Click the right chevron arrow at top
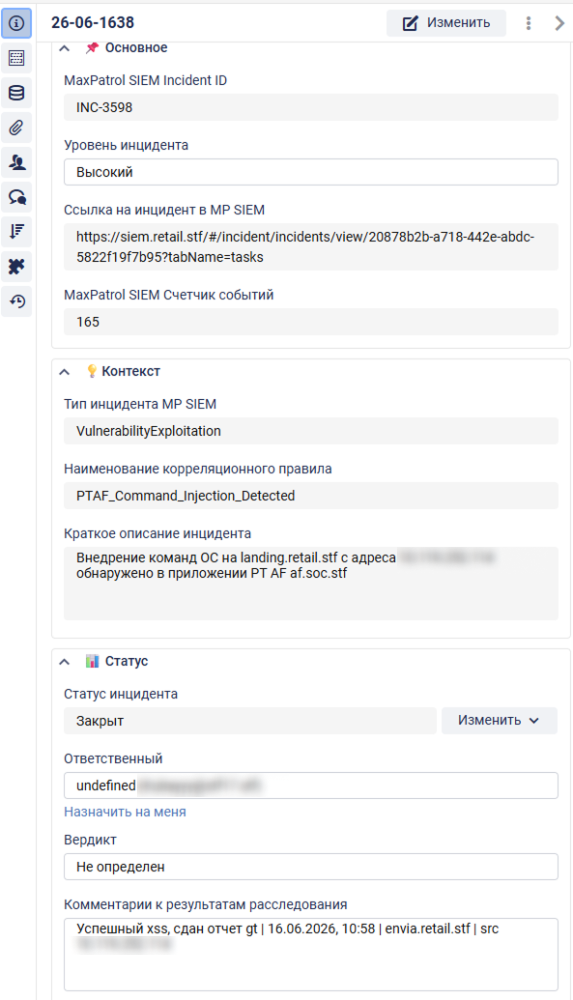The image size is (573, 1000). pyautogui.click(x=560, y=23)
